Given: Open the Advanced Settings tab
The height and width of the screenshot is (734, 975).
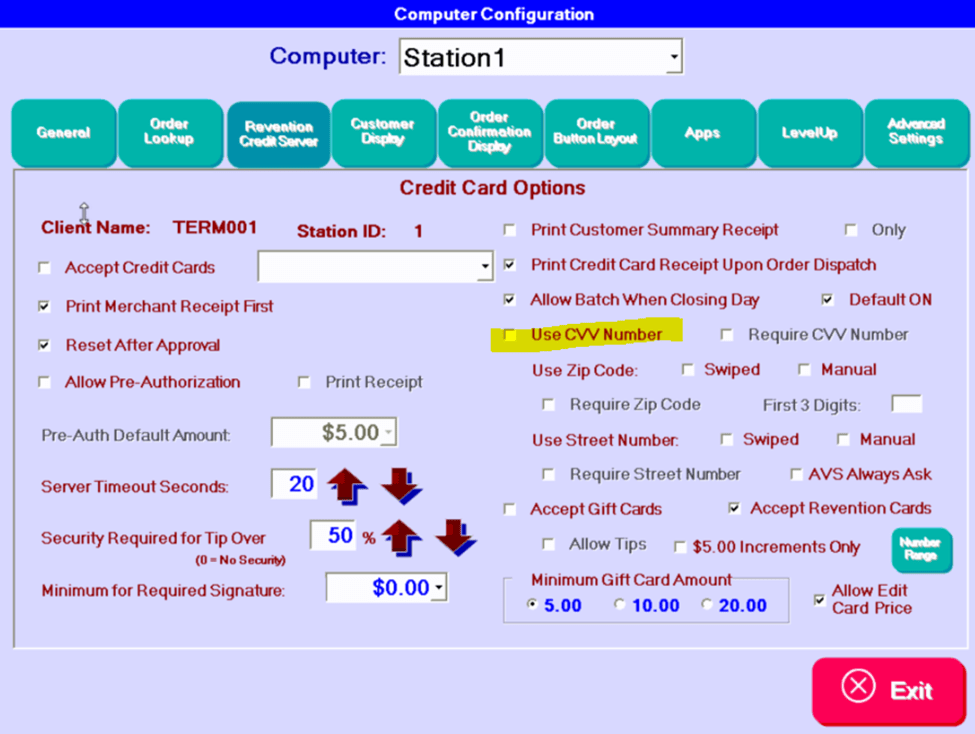Looking at the screenshot, I should [917, 132].
